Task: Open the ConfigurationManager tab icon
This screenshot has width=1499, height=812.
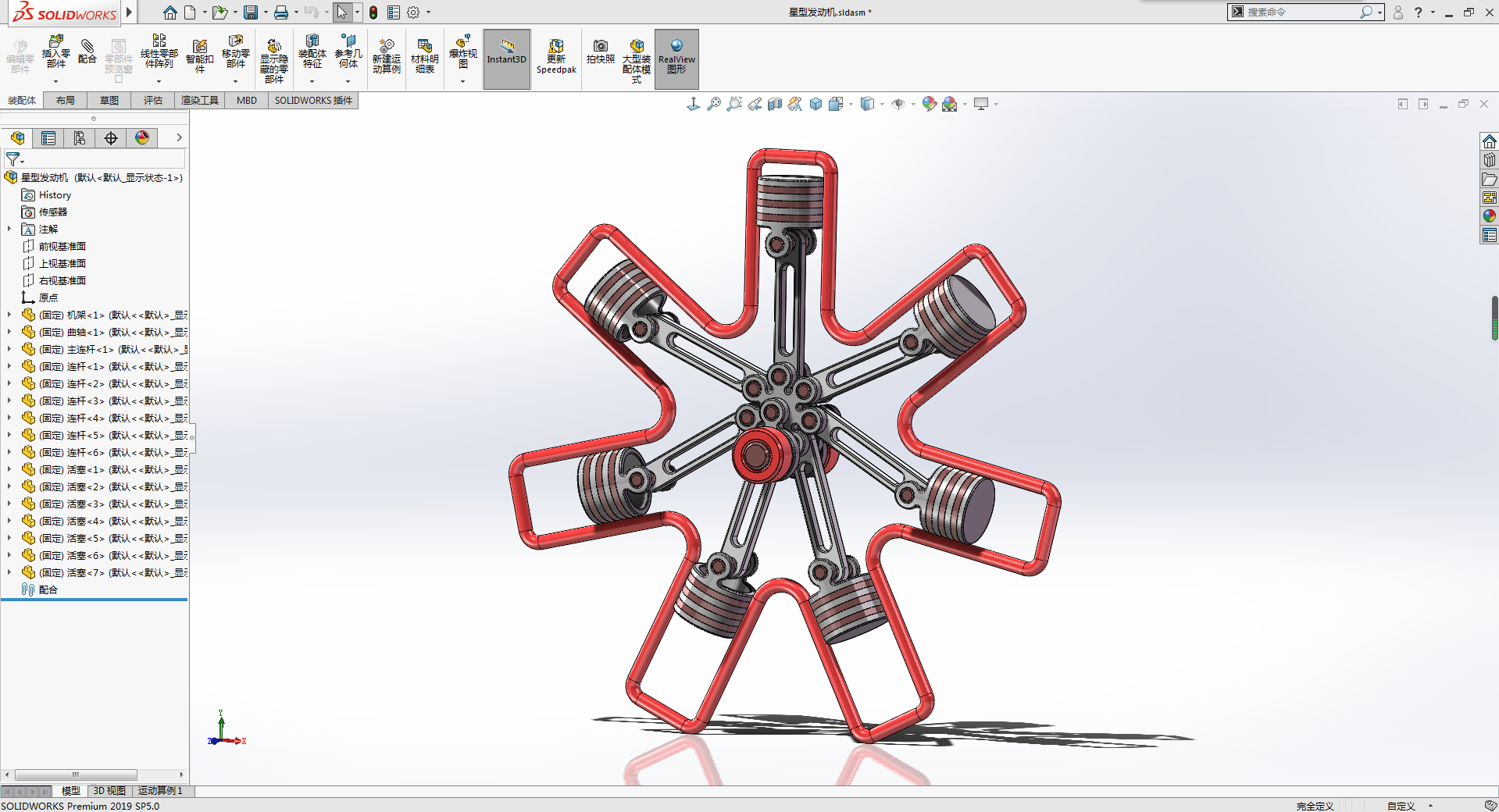Action: 80,138
